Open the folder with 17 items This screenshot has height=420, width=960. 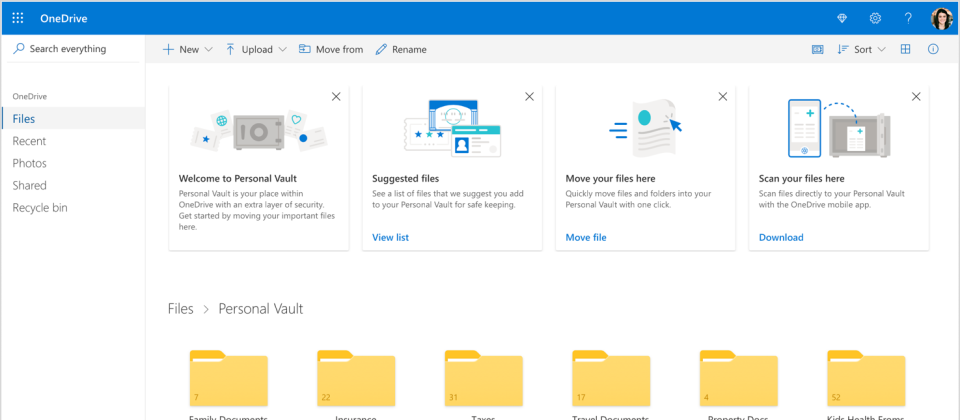point(611,378)
